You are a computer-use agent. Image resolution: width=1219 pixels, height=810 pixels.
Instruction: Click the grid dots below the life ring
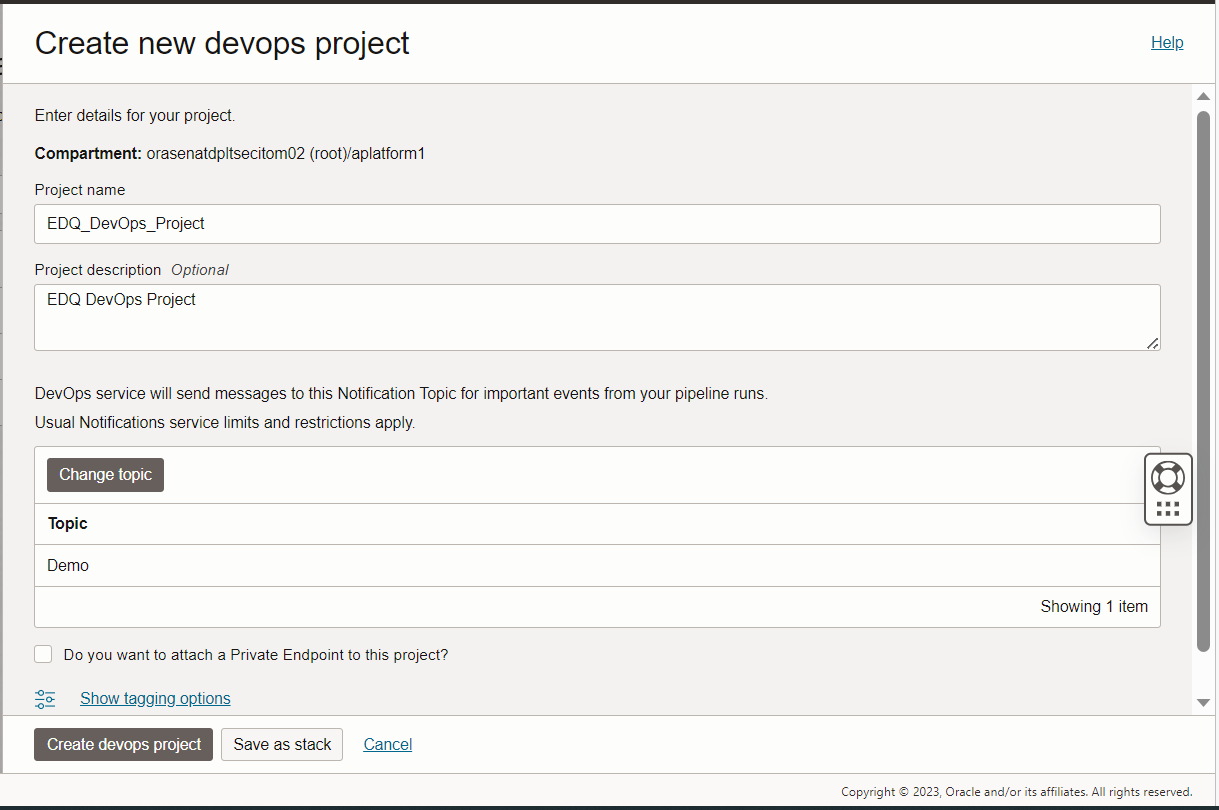[1168, 509]
